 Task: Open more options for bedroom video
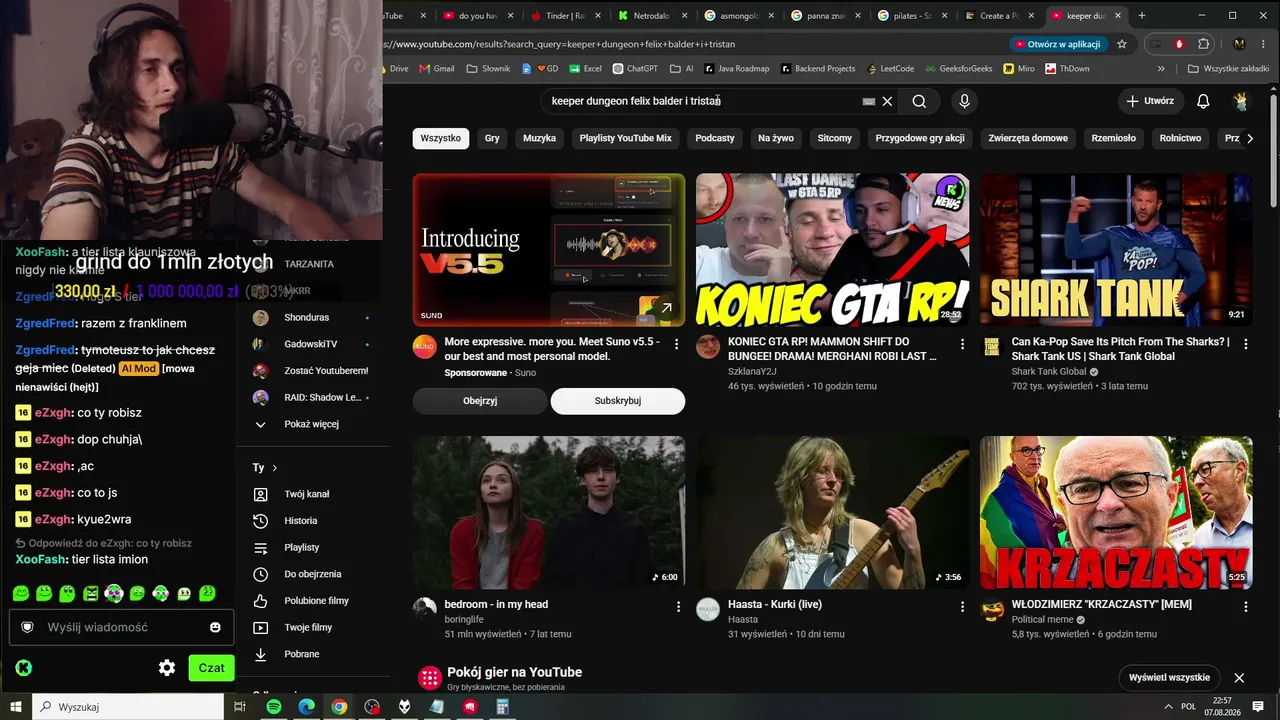point(679,607)
